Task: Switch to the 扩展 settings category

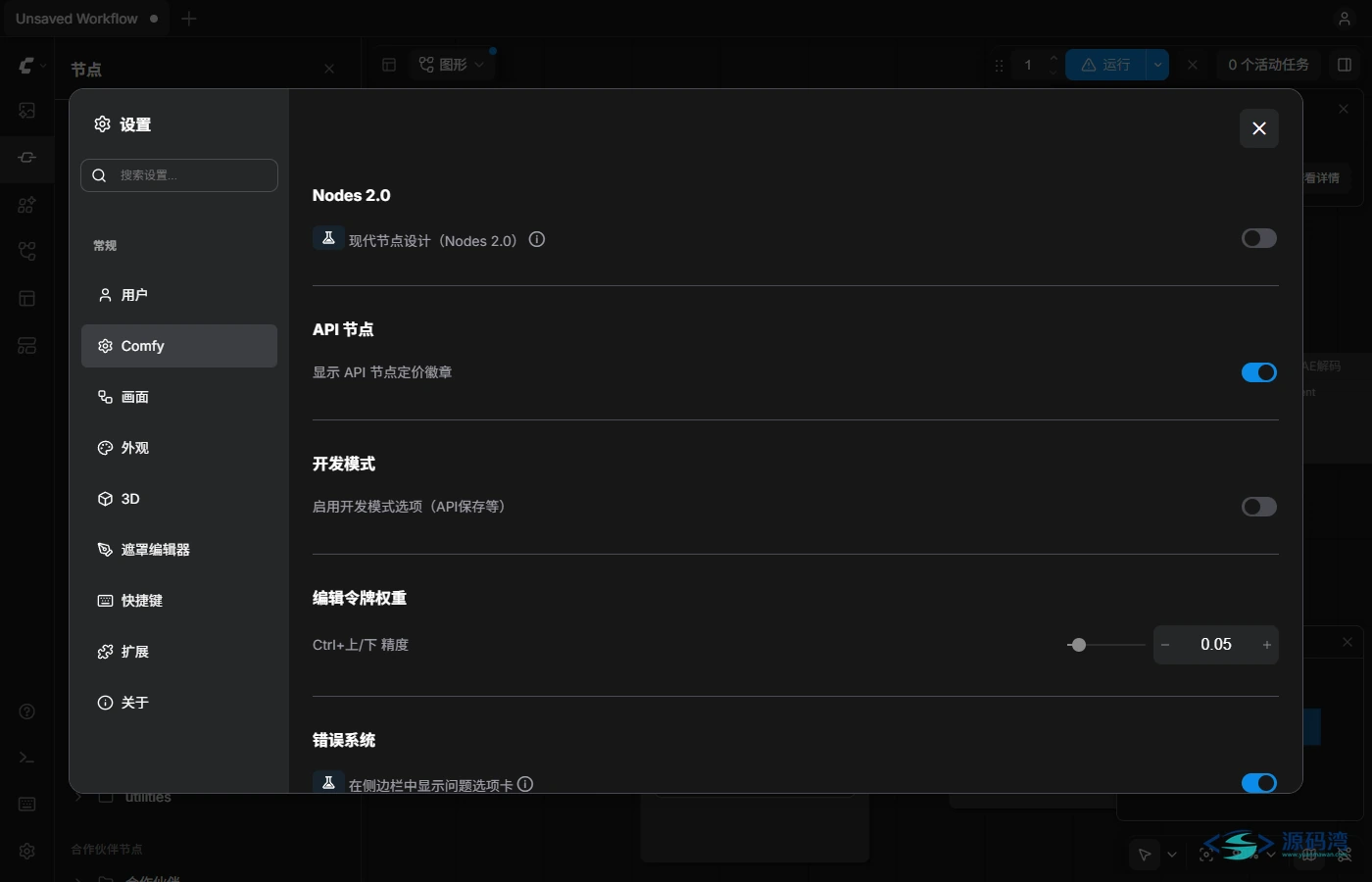Action: (x=179, y=652)
